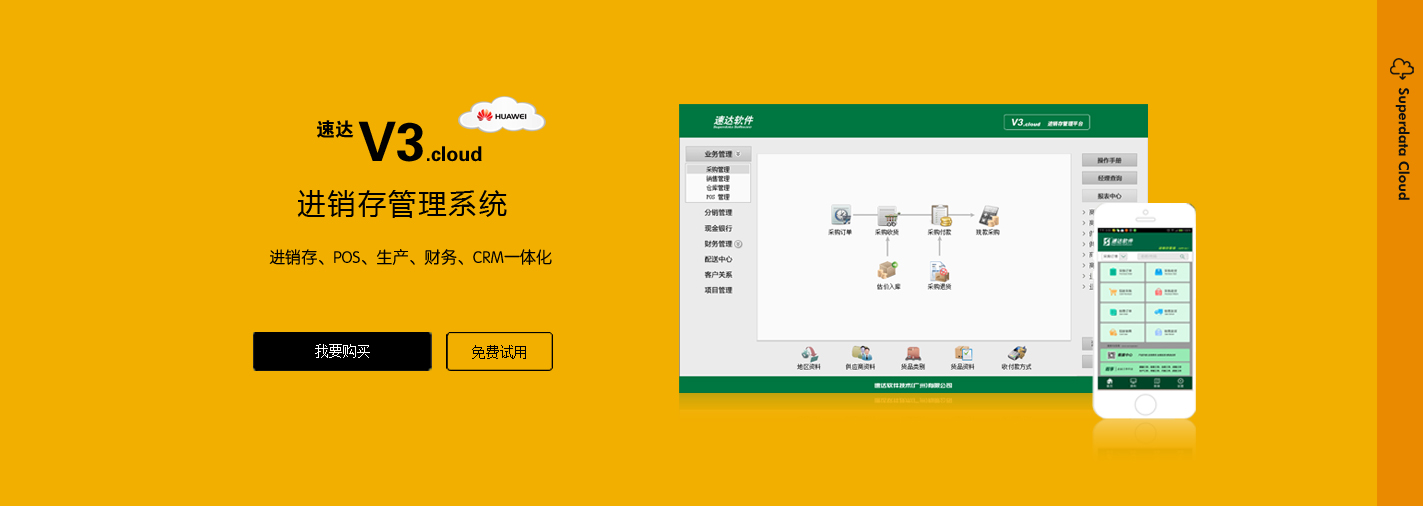Open the 采购订单 purchase order icon
Screen dimensions: 1423x506
pyautogui.click(x=840, y=215)
